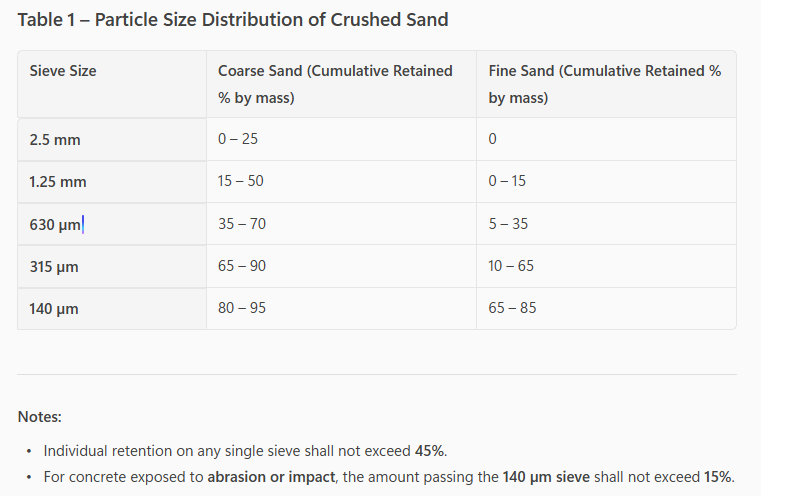Screen dimensions: 788x496
Task: Click the 140 µm row label cell
Action: click(x=54, y=309)
